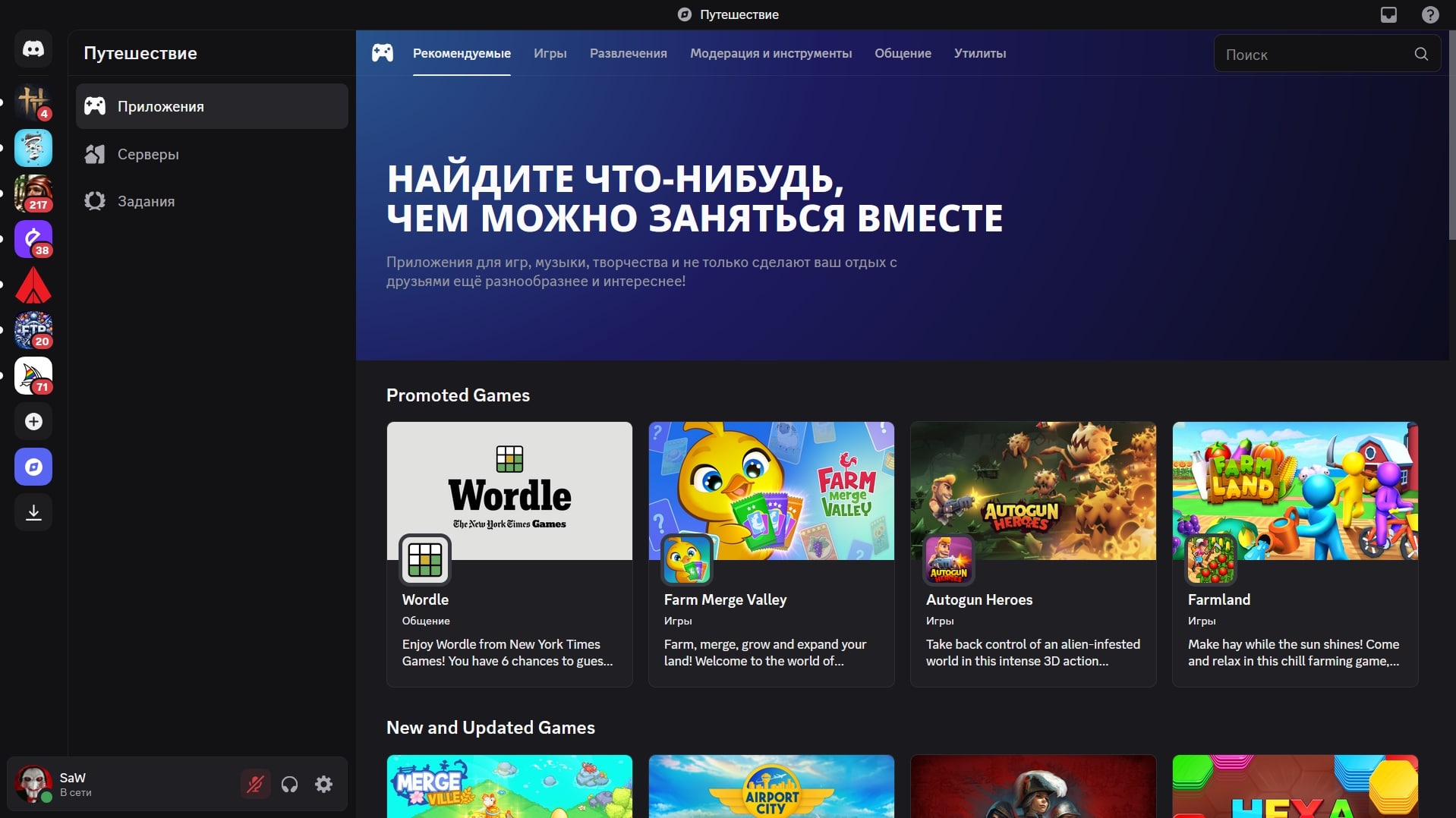Screen dimensions: 1456x818
Task: Open the red triangle server icon
Action: pyautogui.click(x=33, y=285)
